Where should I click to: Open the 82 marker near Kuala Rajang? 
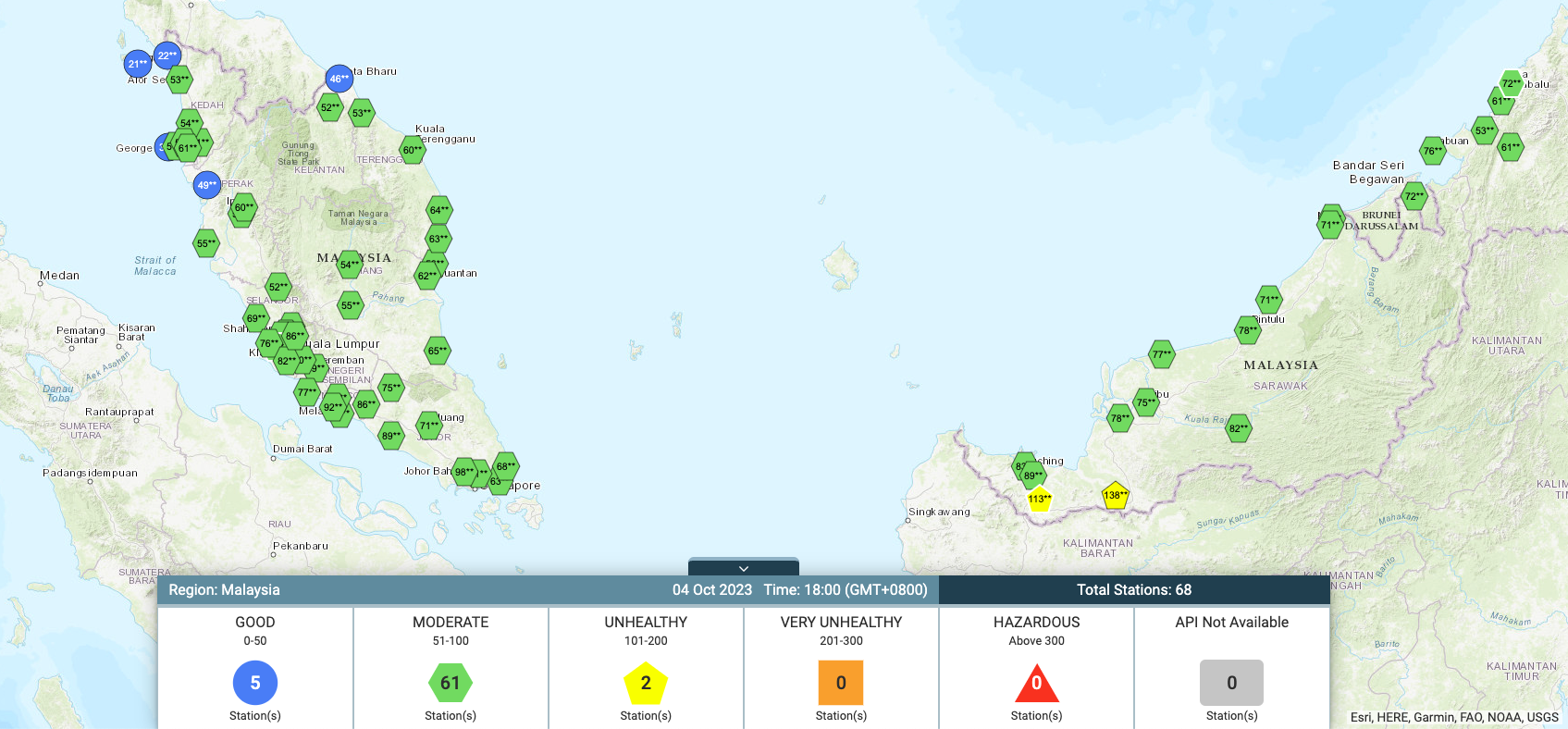click(x=1239, y=428)
